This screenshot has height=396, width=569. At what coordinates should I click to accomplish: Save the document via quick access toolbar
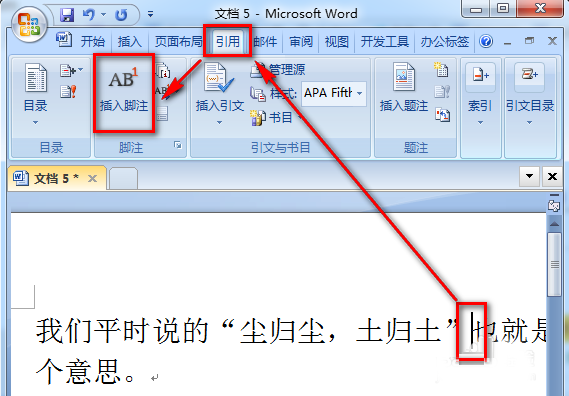click(x=67, y=15)
